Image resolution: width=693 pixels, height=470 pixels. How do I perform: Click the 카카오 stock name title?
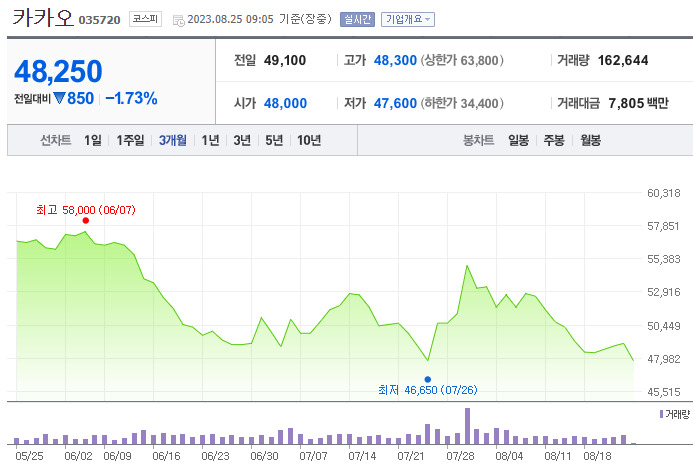[x=43, y=18]
